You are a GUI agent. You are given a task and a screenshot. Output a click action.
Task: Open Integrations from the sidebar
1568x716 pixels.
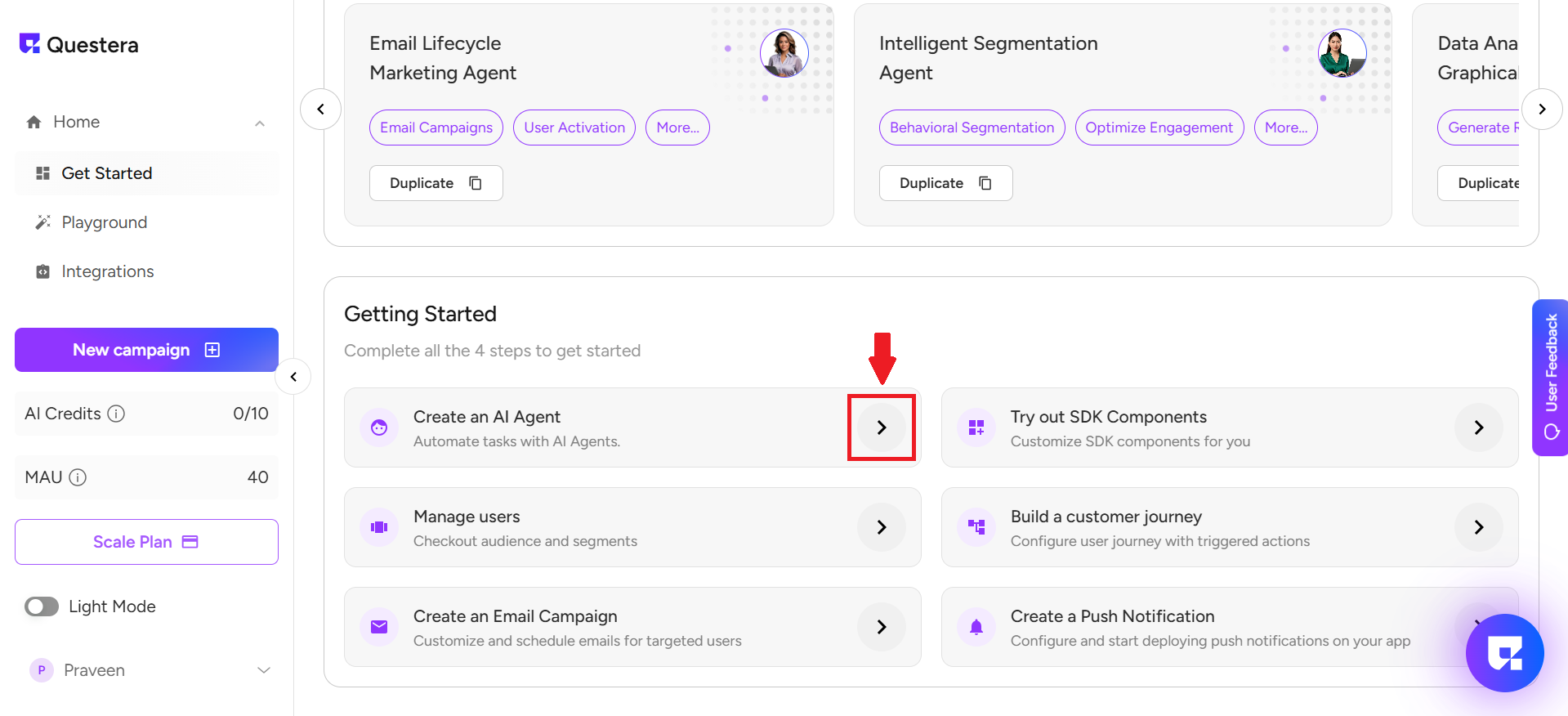pyautogui.click(x=107, y=271)
